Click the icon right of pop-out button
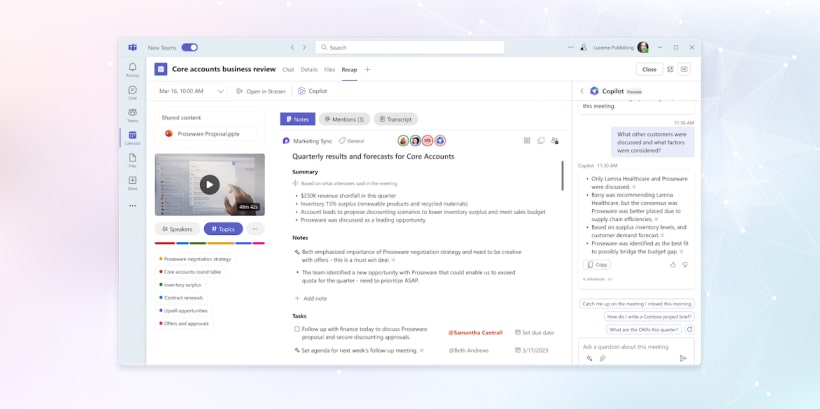Image resolution: width=820 pixels, height=409 pixels. click(x=684, y=69)
